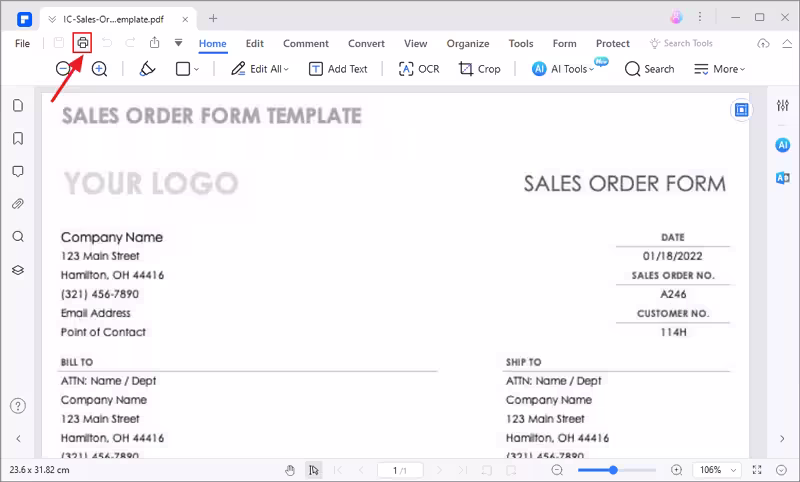Activate the select cursor tool
The height and width of the screenshot is (482, 800).
(x=314, y=470)
